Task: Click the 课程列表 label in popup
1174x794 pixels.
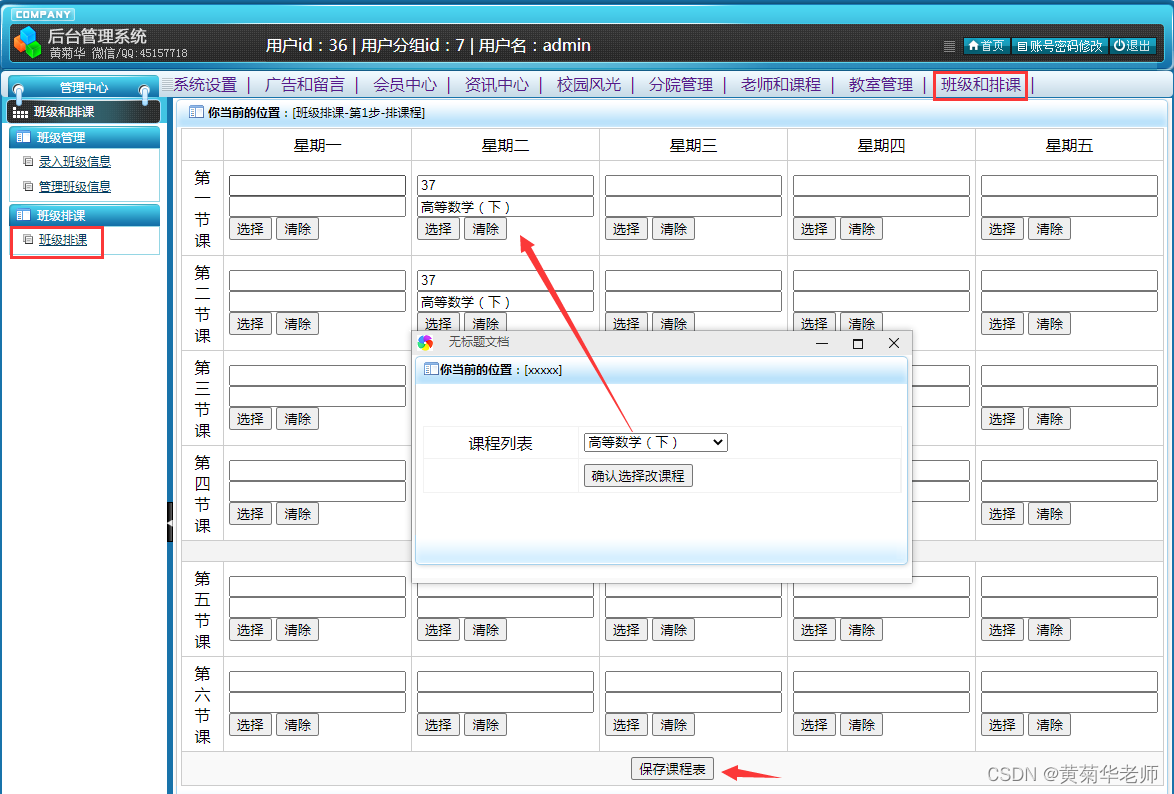Action: pyautogui.click(x=500, y=443)
